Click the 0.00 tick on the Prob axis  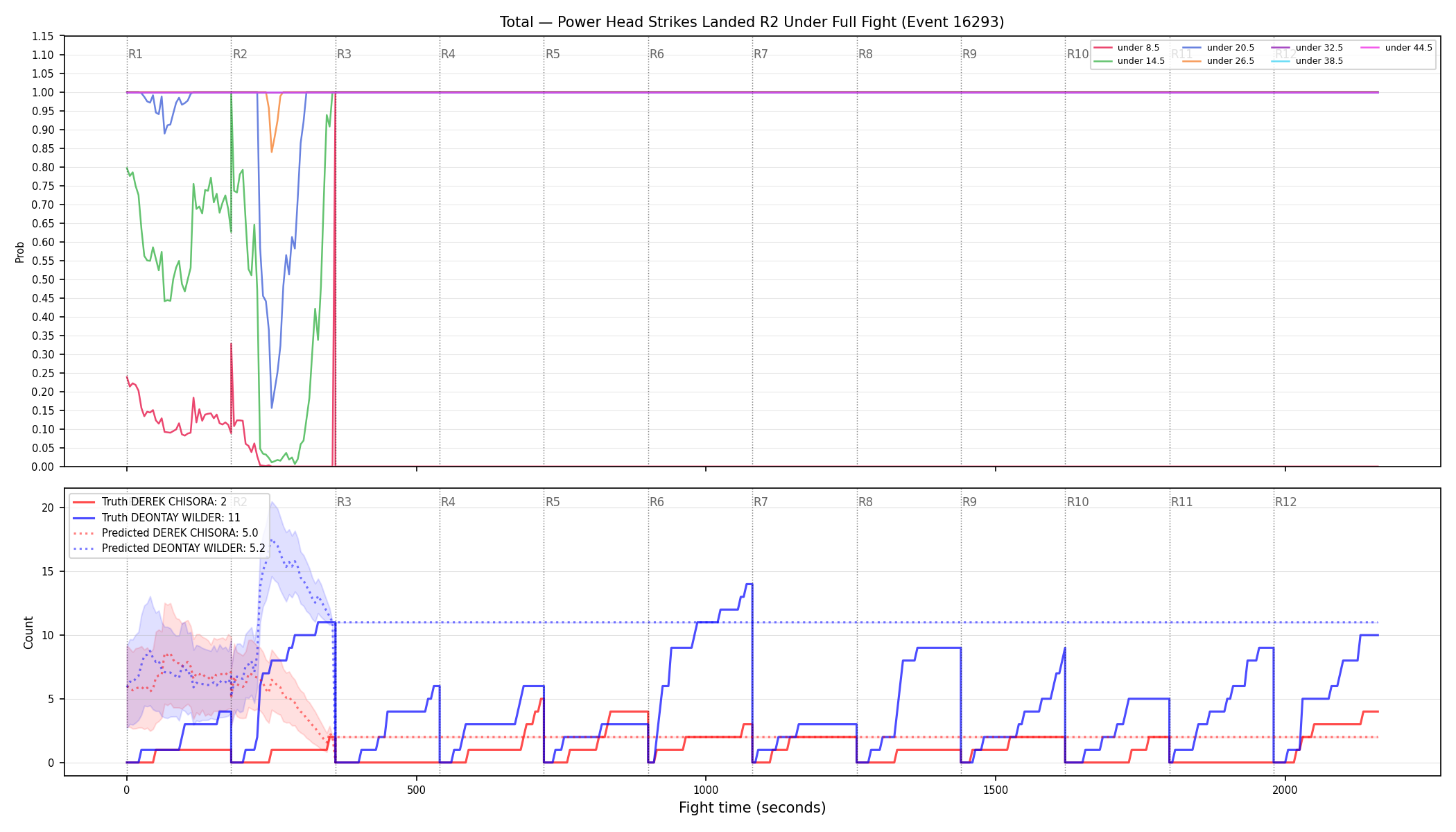click(x=43, y=467)
